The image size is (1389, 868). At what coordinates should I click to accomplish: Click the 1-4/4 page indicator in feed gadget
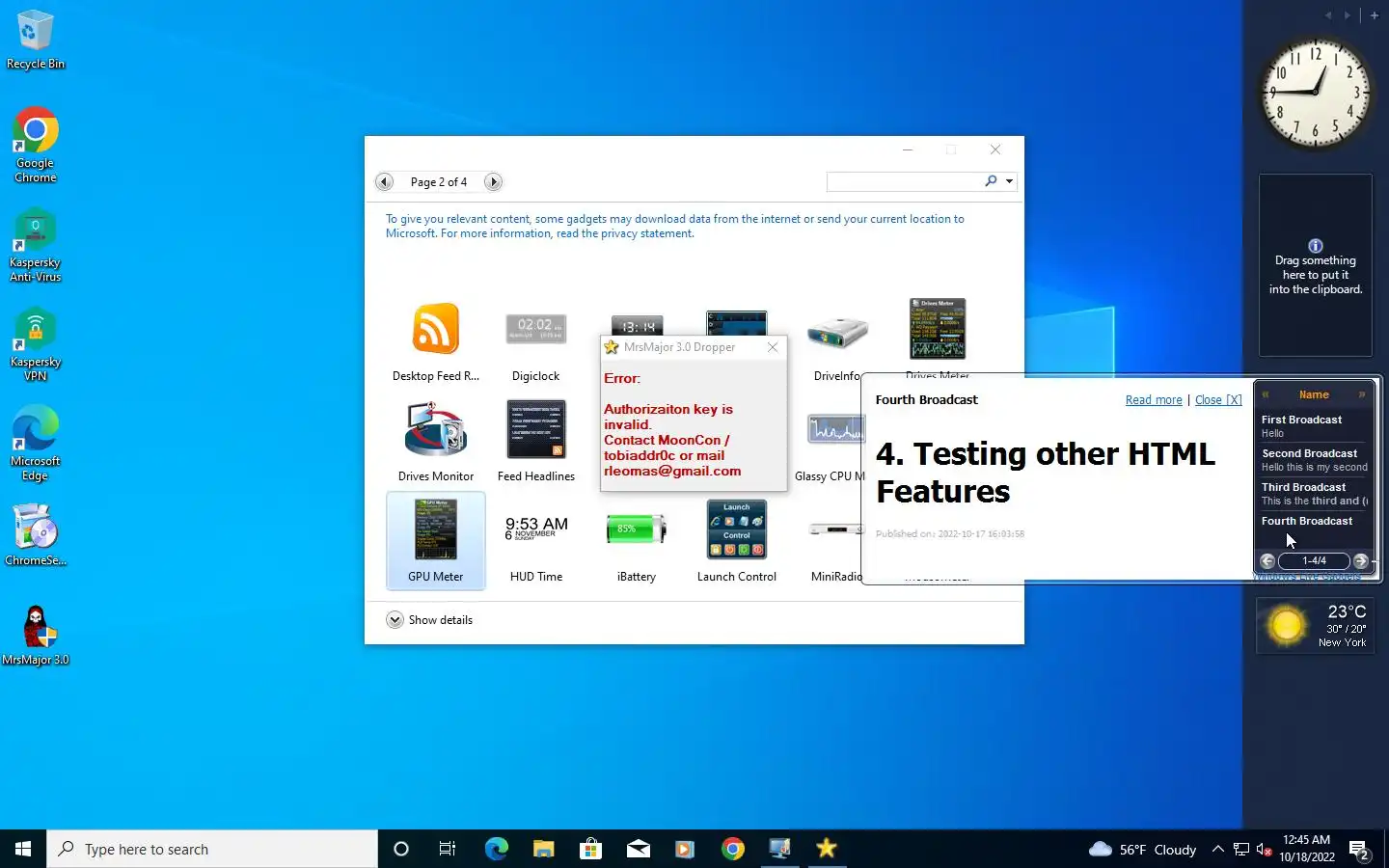[x=1314, y=560]
